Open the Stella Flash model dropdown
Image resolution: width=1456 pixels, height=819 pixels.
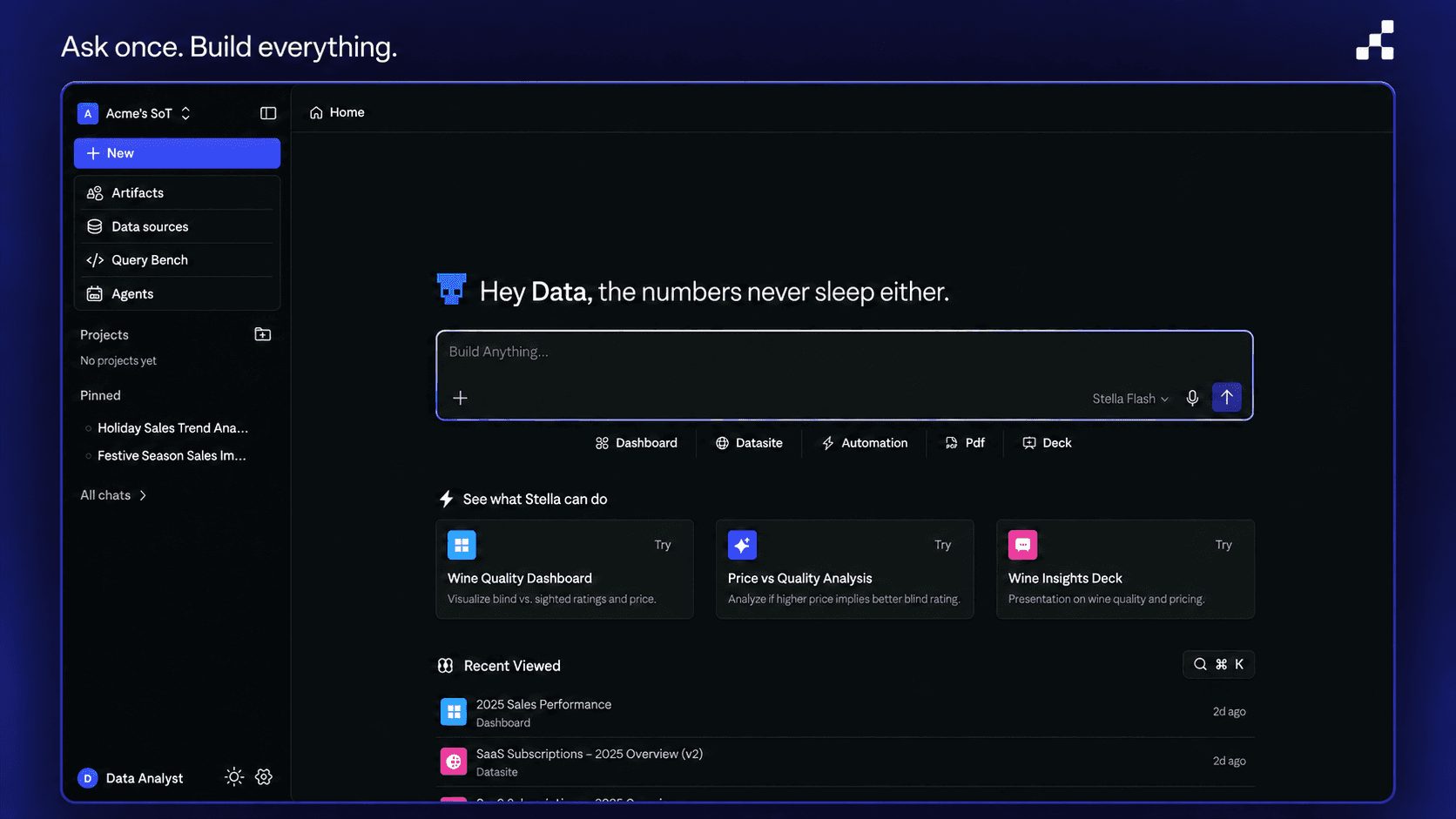(x=1129, y=399)
